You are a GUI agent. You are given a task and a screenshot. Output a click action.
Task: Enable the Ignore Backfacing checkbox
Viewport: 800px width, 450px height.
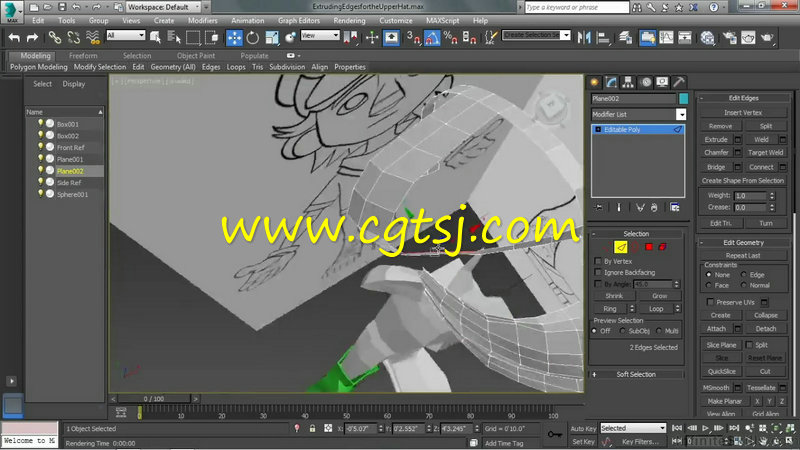coord(598,272)
